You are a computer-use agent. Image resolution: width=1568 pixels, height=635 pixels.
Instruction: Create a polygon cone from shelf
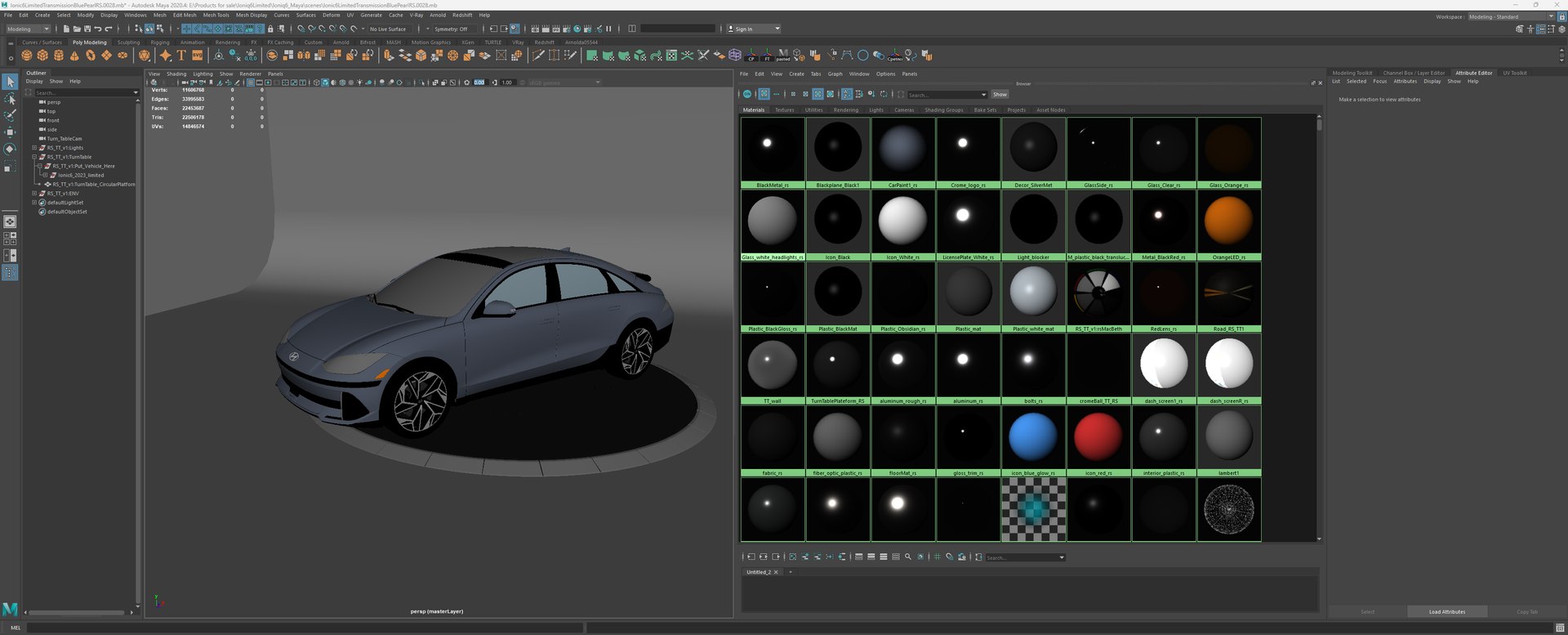pos(74,55)
